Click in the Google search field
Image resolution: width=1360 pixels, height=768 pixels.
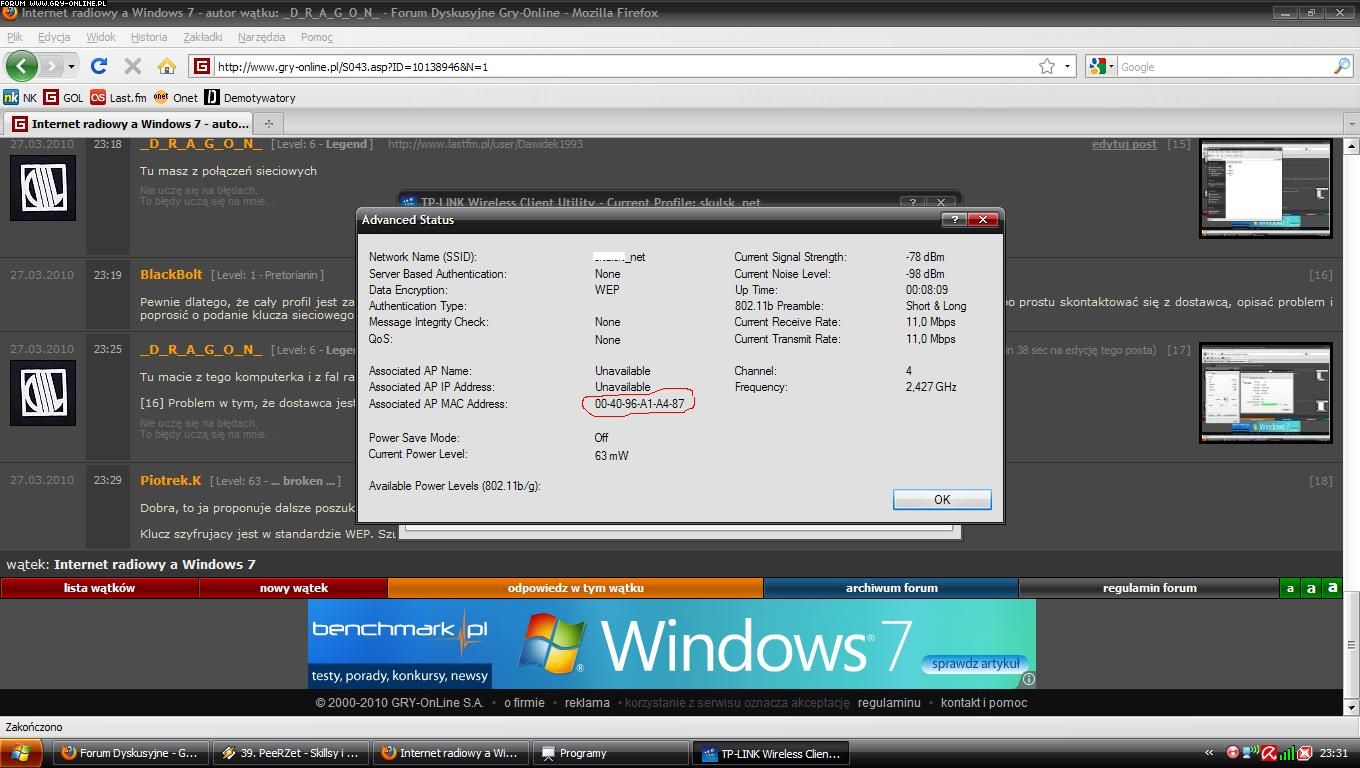tap(1223, 67)
